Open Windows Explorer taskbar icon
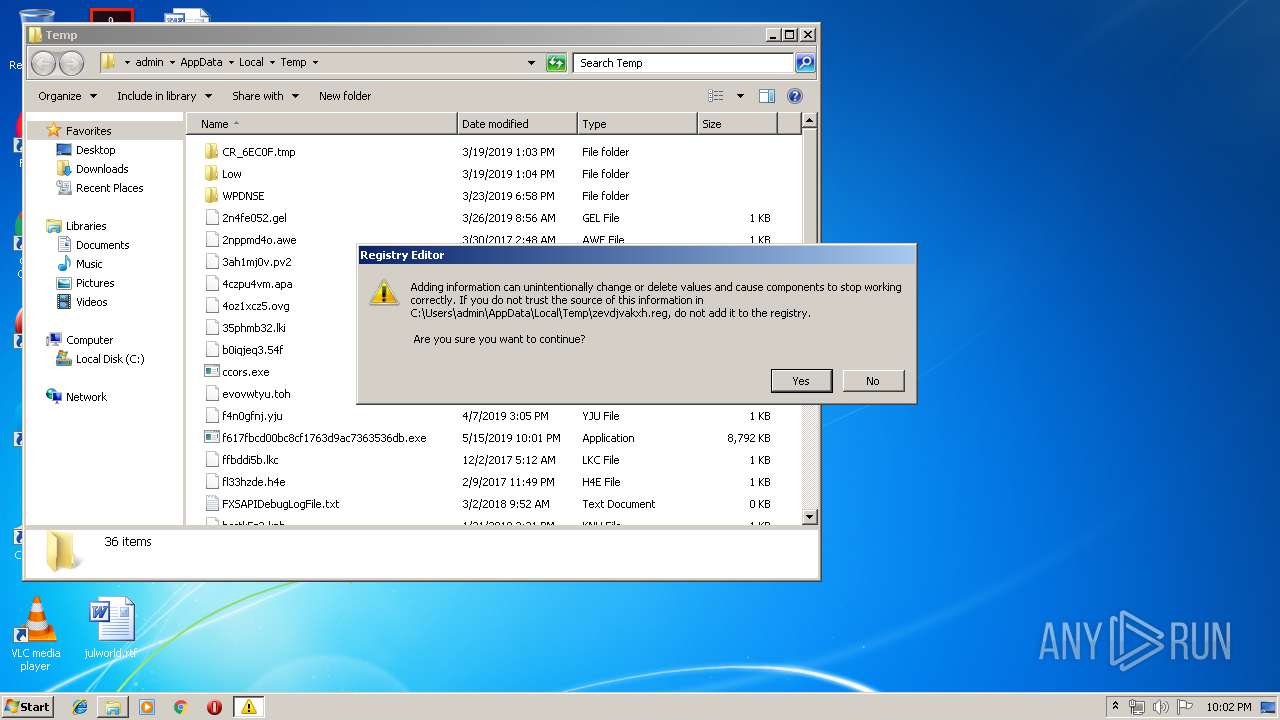Screen dimensions: 1280x720 click(x=113, y=707)
